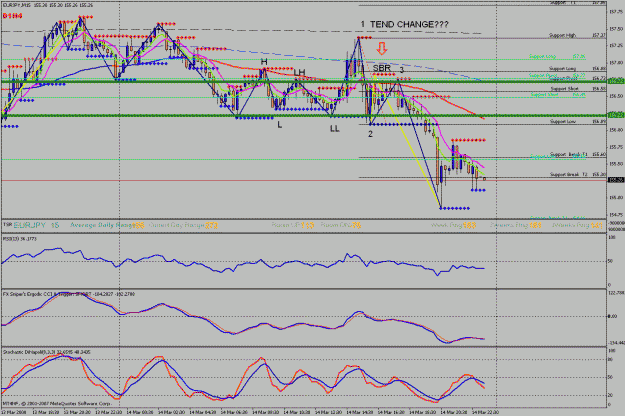Viewport: 625px width, 416px height.
Task: Click the H swing high label
Action: 264,62
